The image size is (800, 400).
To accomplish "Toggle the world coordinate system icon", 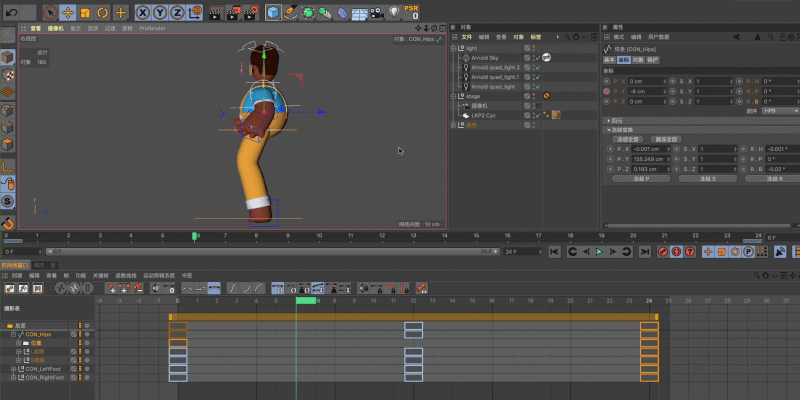I will pos(194,12).
